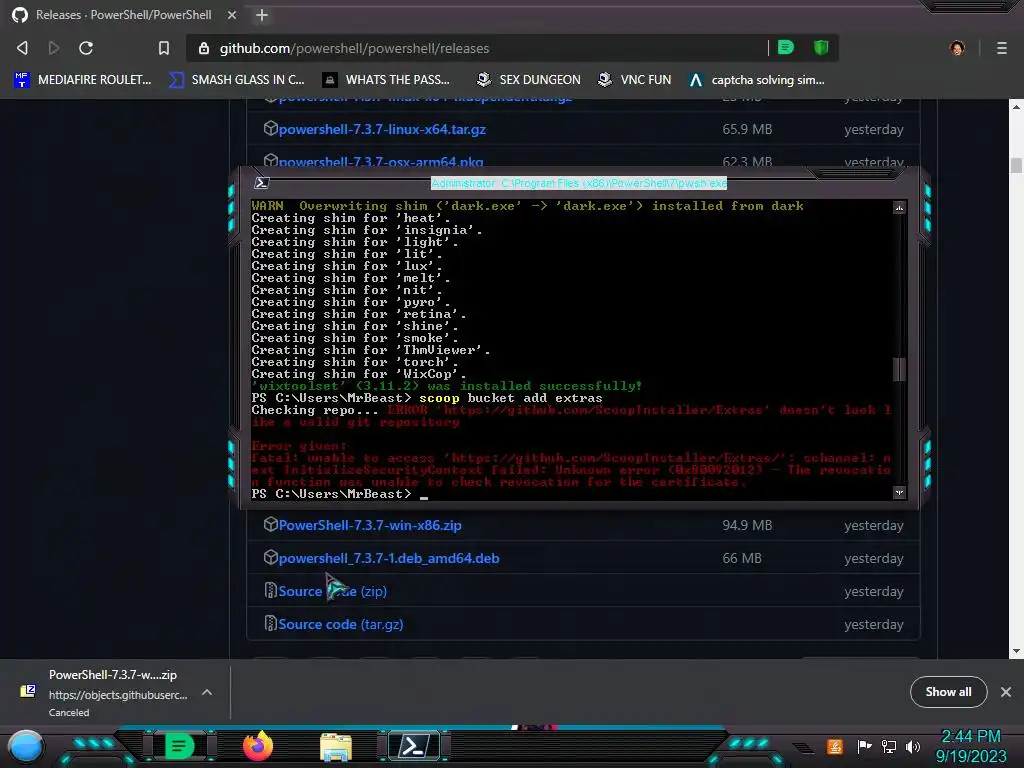The height and width of the screenshot is (768, 1024).
Task: Select the Releases PowerShell/PowerShell tab
Action: click(124, 15)
